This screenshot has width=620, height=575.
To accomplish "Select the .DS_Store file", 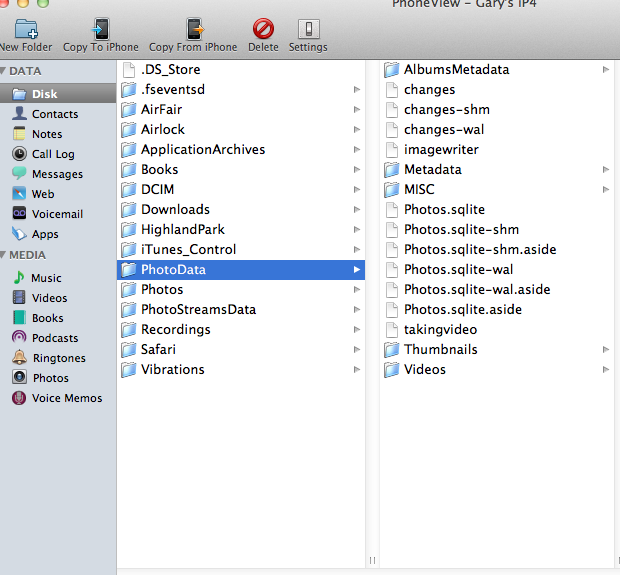I will [241, 70].
